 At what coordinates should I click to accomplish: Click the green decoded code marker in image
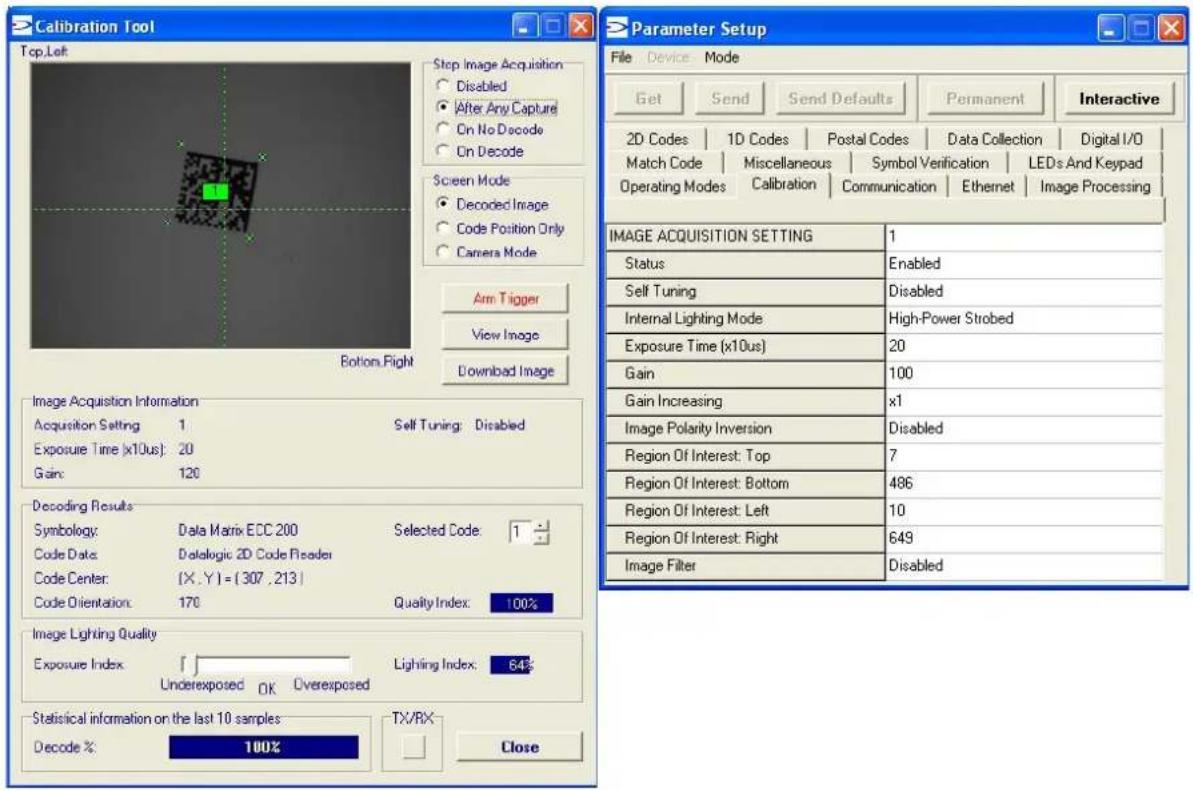[215, 191]
